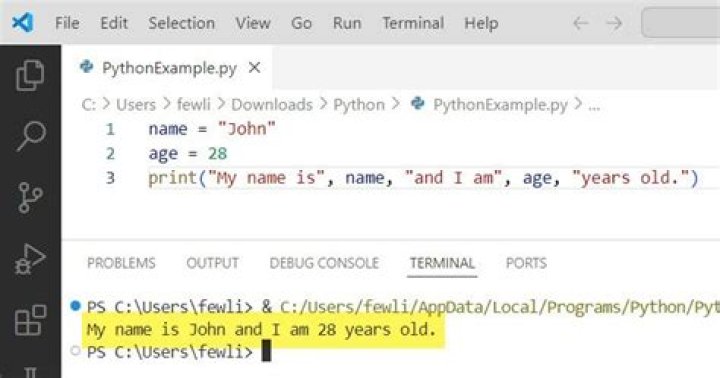Image resolution: width=720 pixels, height=378 pixels.
Task: Click the Python path command in terminal
Action: click(x=500, y=307)
